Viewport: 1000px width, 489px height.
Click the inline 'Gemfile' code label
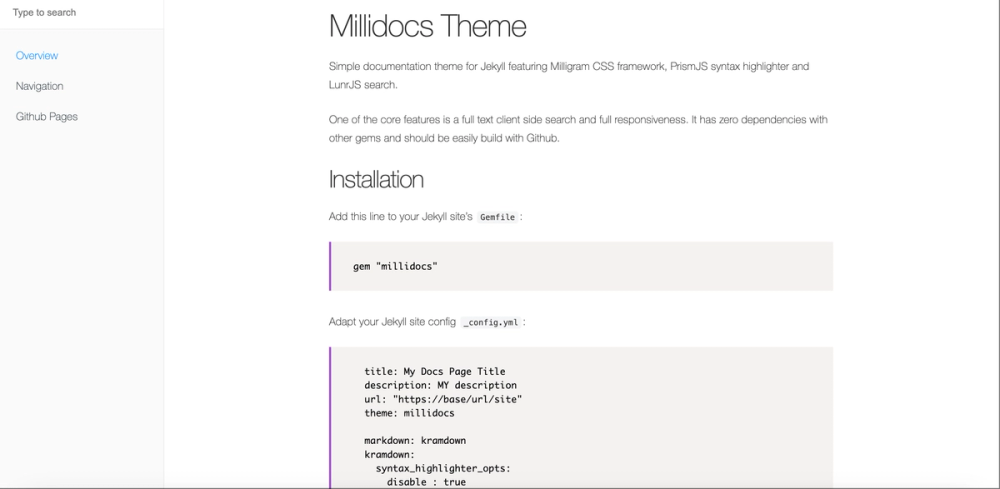pyautogui.click(x=497, y=217)
